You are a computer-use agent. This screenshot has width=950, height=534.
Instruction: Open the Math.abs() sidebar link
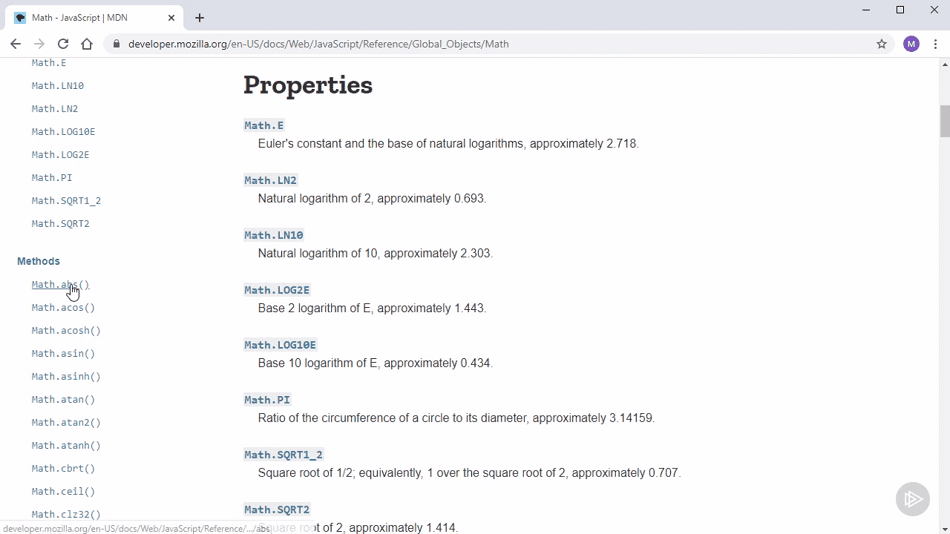[61, 284]
